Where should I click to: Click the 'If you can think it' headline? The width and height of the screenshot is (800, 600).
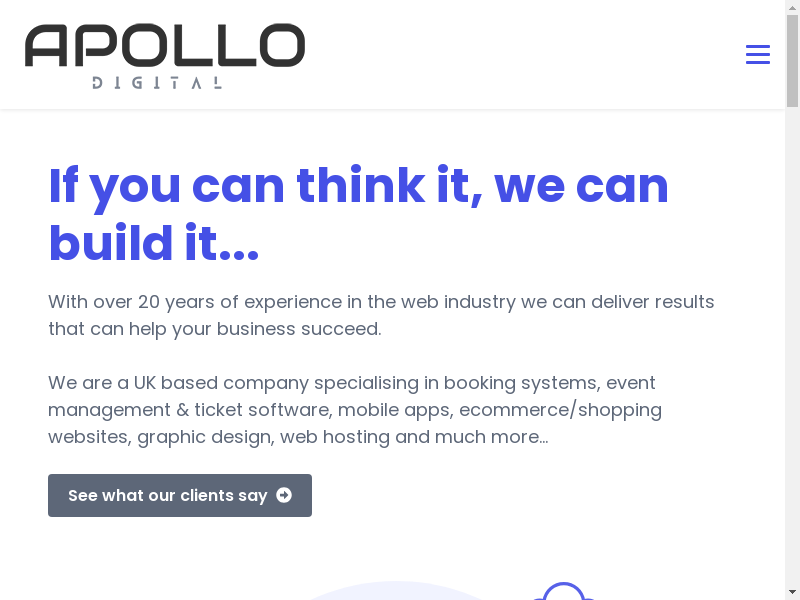pyautogui.click(x=358, y=186)
